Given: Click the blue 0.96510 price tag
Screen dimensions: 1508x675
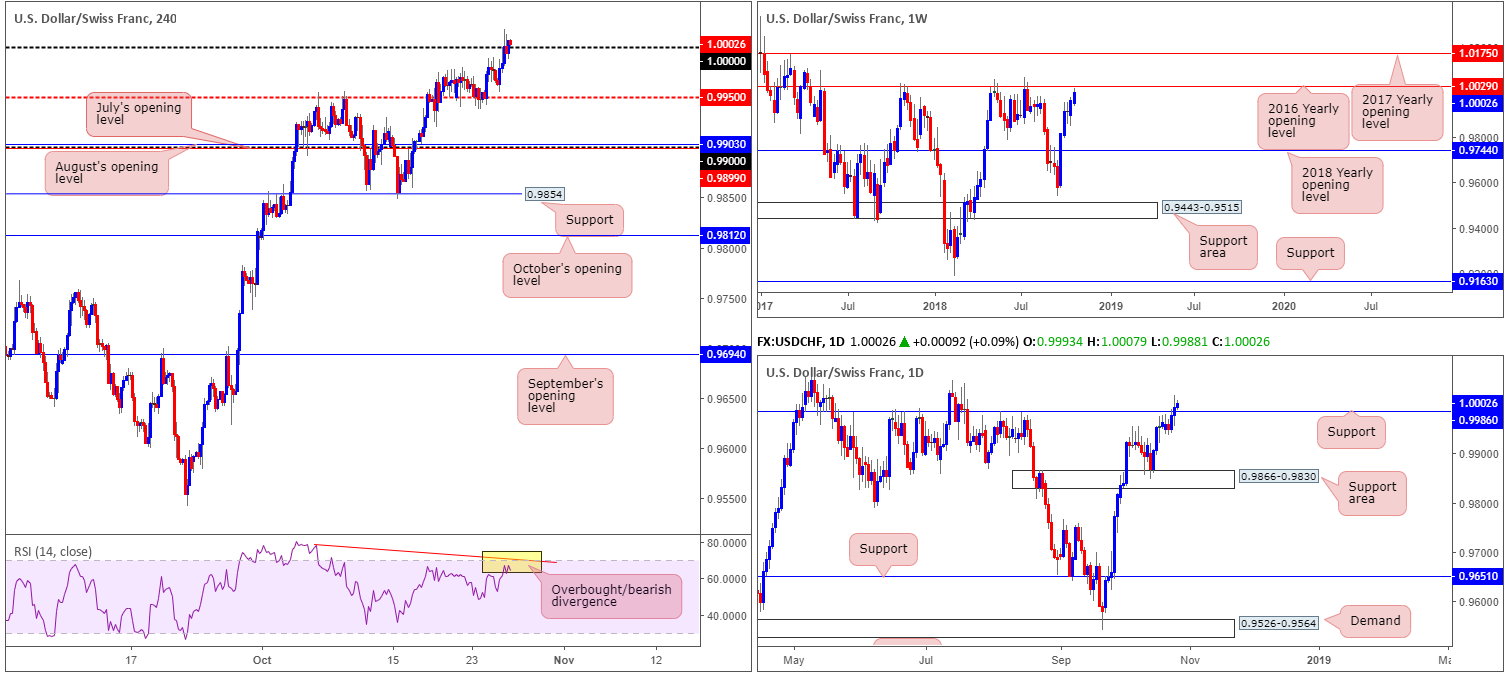Looking at the screenshot, I should [x=1479, y=576].
